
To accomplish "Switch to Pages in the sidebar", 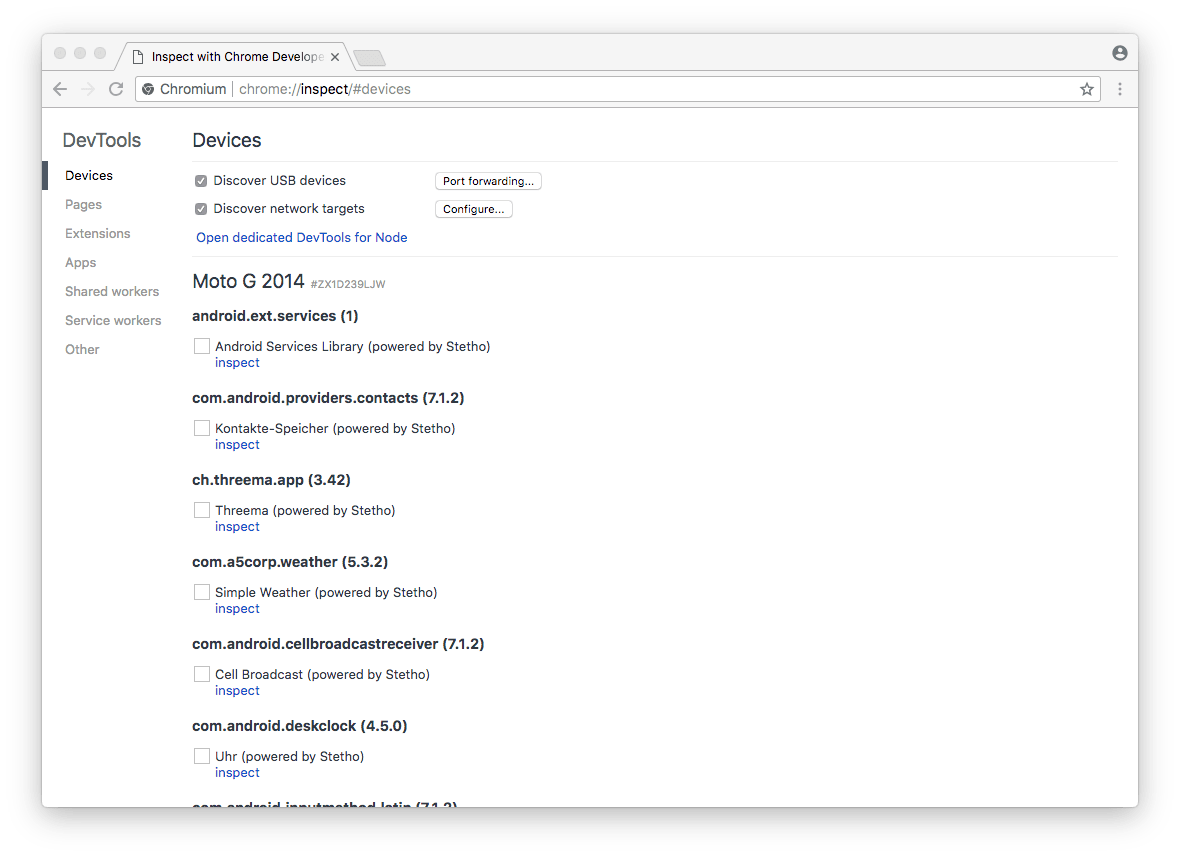I will click(x=83, y=205).
